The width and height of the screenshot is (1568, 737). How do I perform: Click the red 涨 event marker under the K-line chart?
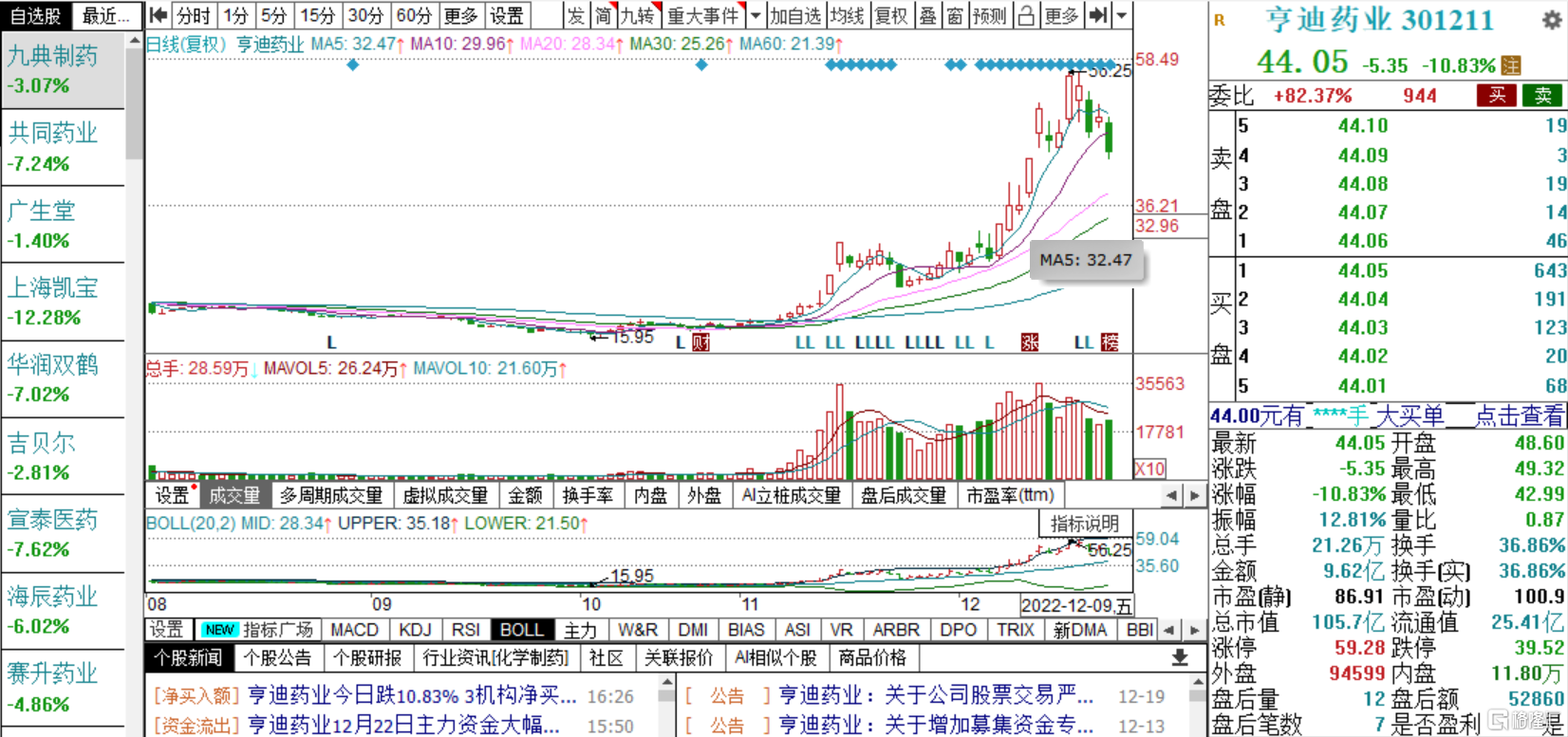1030,342
